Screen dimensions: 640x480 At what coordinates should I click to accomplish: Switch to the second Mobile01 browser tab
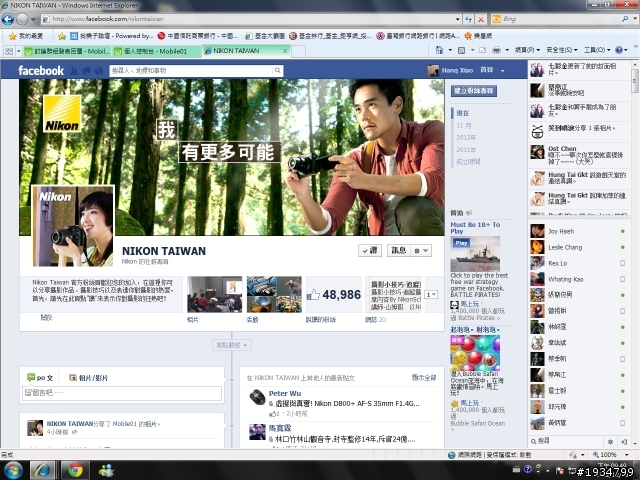click(157, 51)
